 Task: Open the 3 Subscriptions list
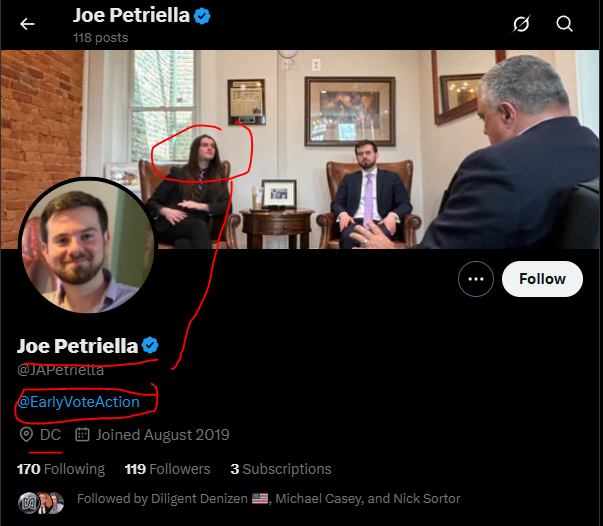point(280,468)
